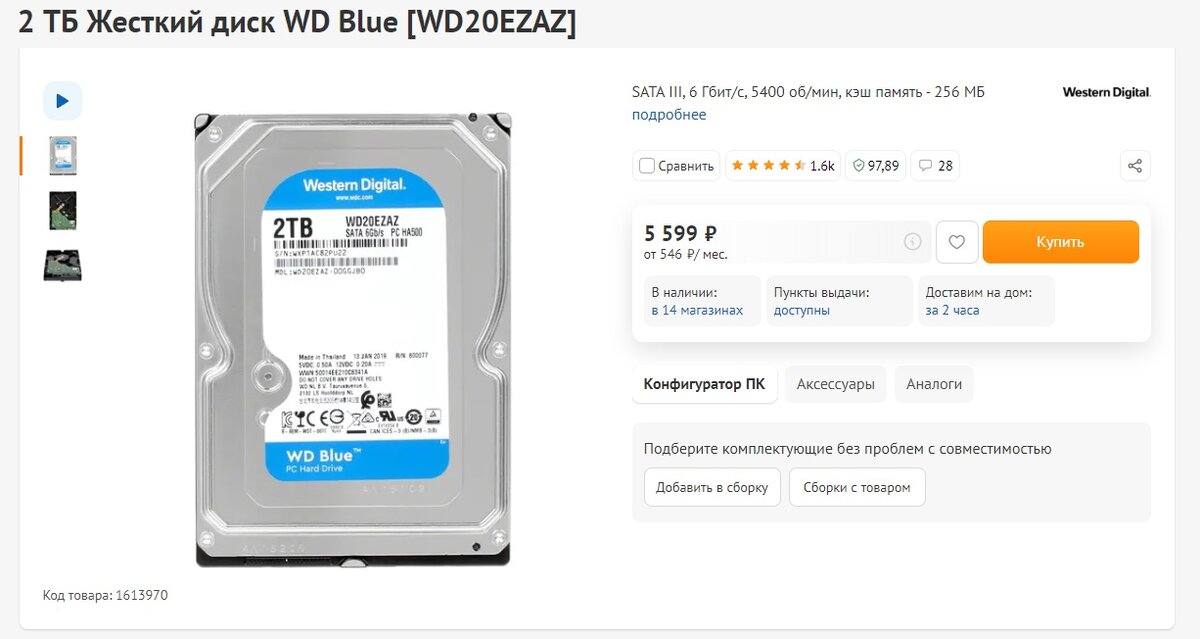This screenshot has height=639, width=1200.
Task: Select the angled hard drive thumbnail
Action: click(62, 266)
